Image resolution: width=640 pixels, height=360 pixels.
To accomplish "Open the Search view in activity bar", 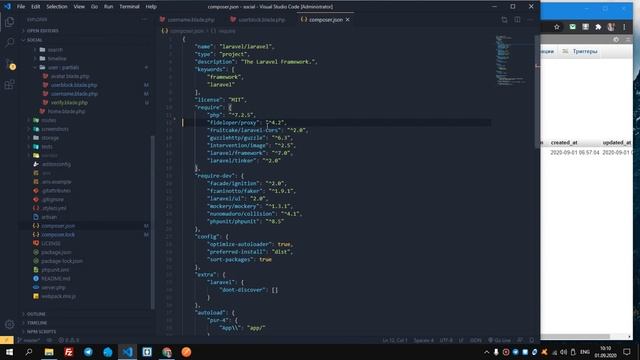I will (9, 42).
